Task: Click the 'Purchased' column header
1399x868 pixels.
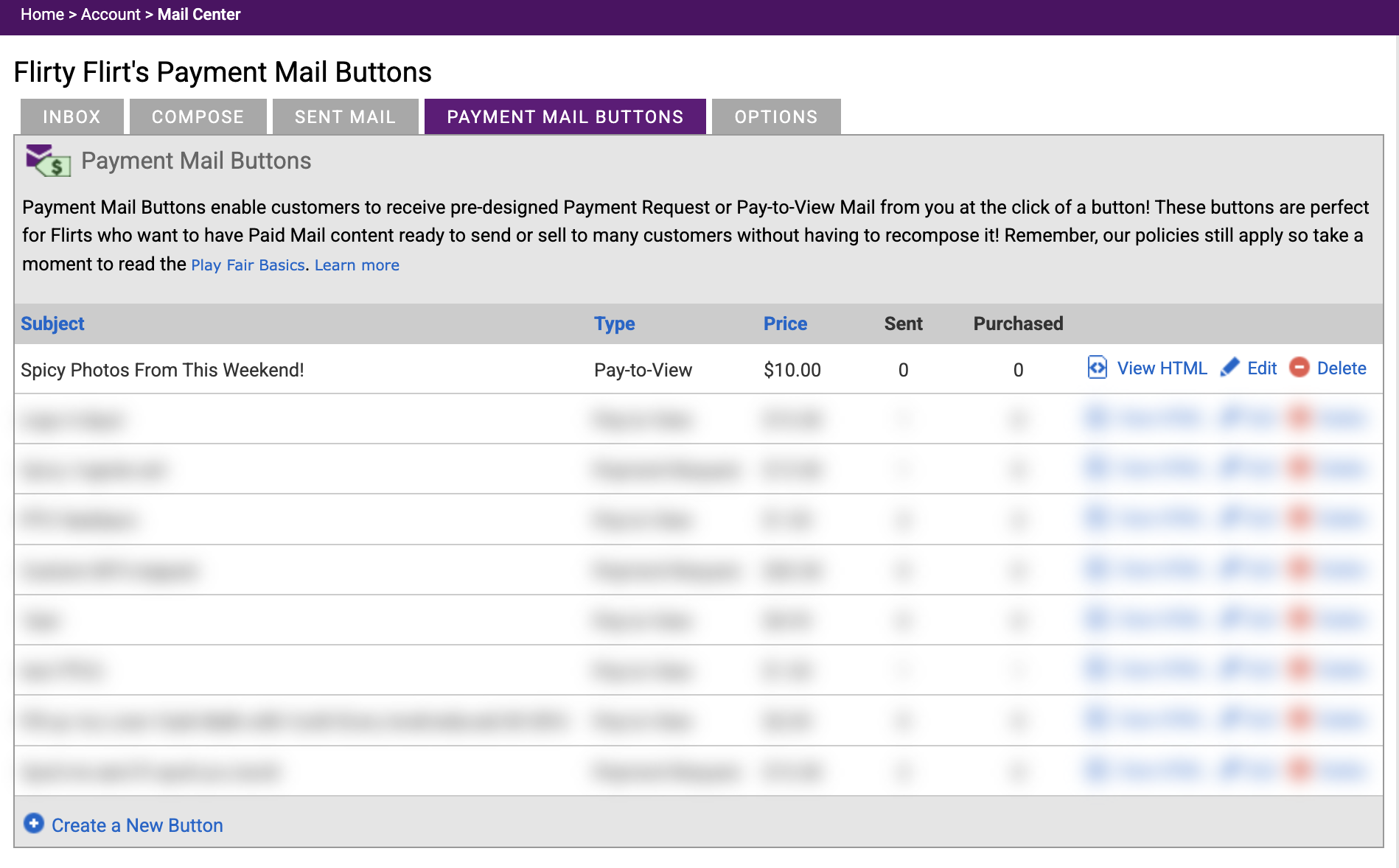Action: tap(1018, 323)
